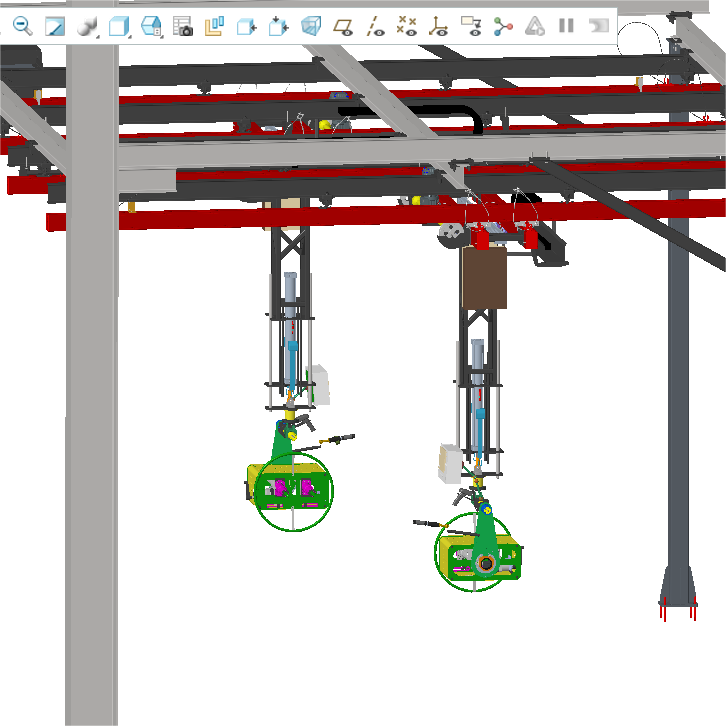
Task: Click the yellow L-shaped bars toolbar icon
Action: [214, 27]
